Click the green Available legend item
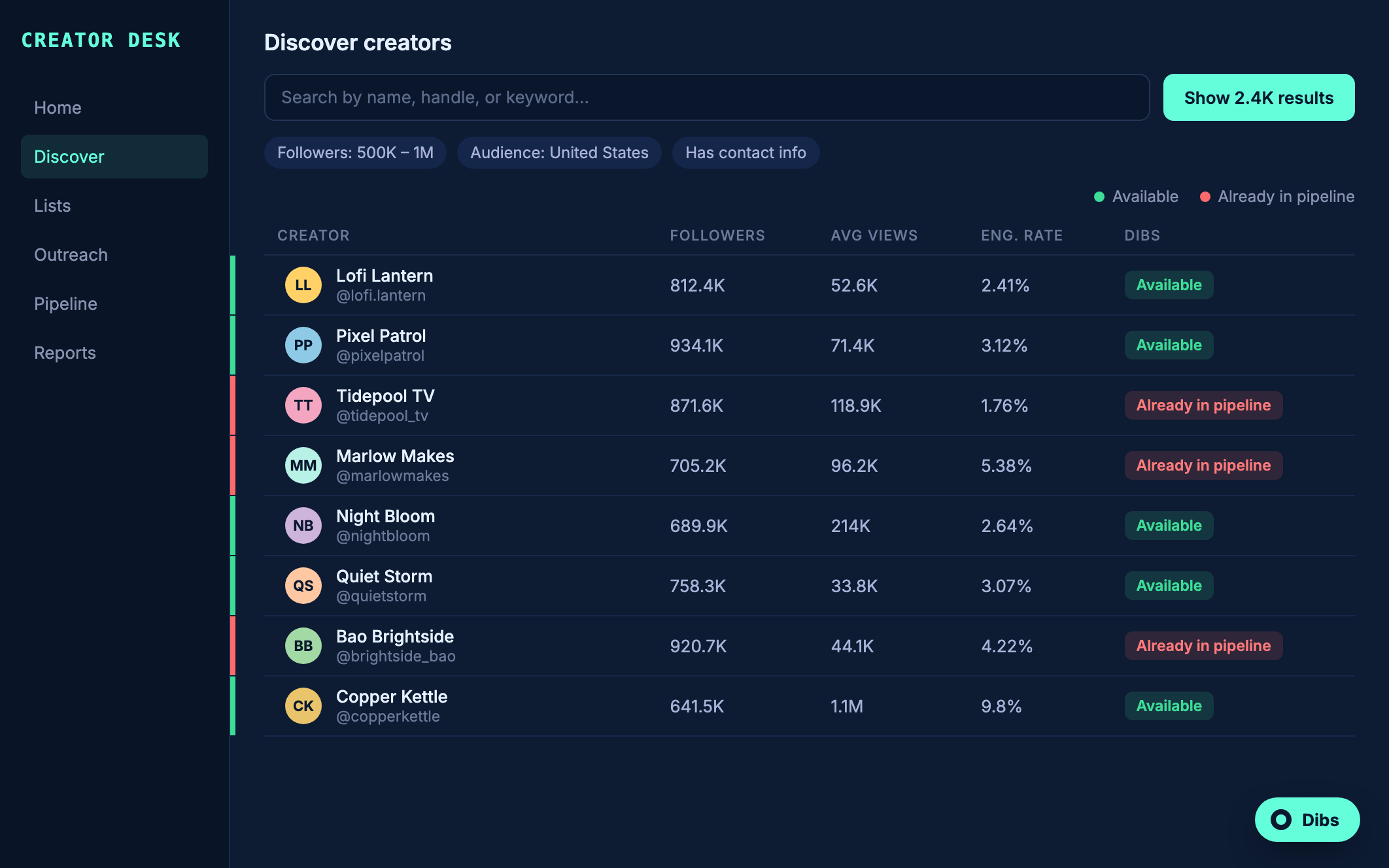 point(1136,197)
